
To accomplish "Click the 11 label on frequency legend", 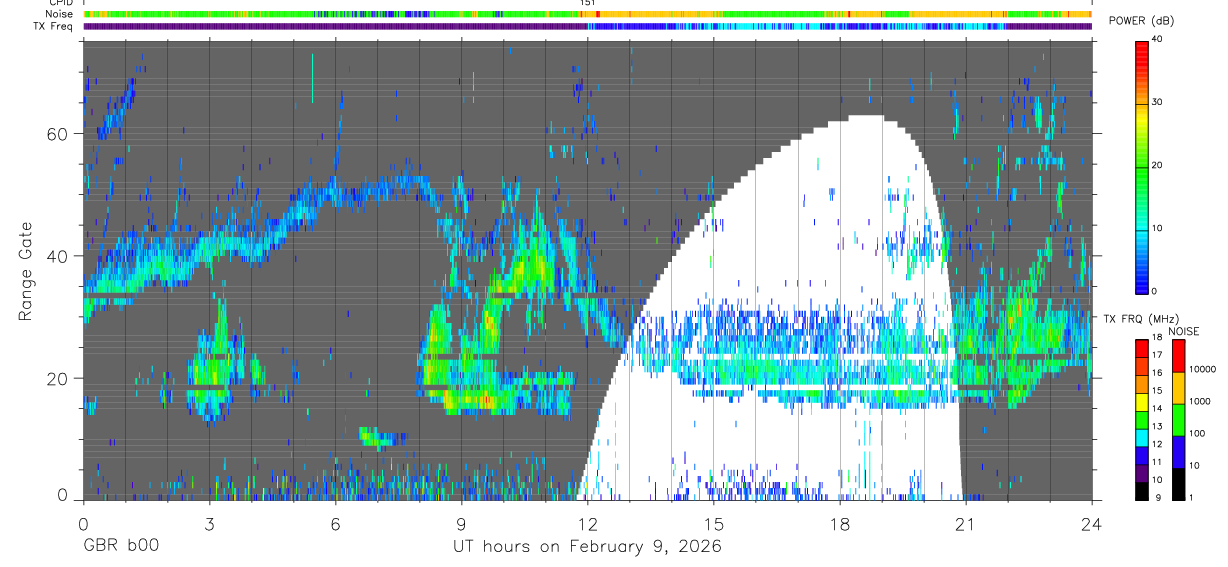I will tap(1157, 462).
